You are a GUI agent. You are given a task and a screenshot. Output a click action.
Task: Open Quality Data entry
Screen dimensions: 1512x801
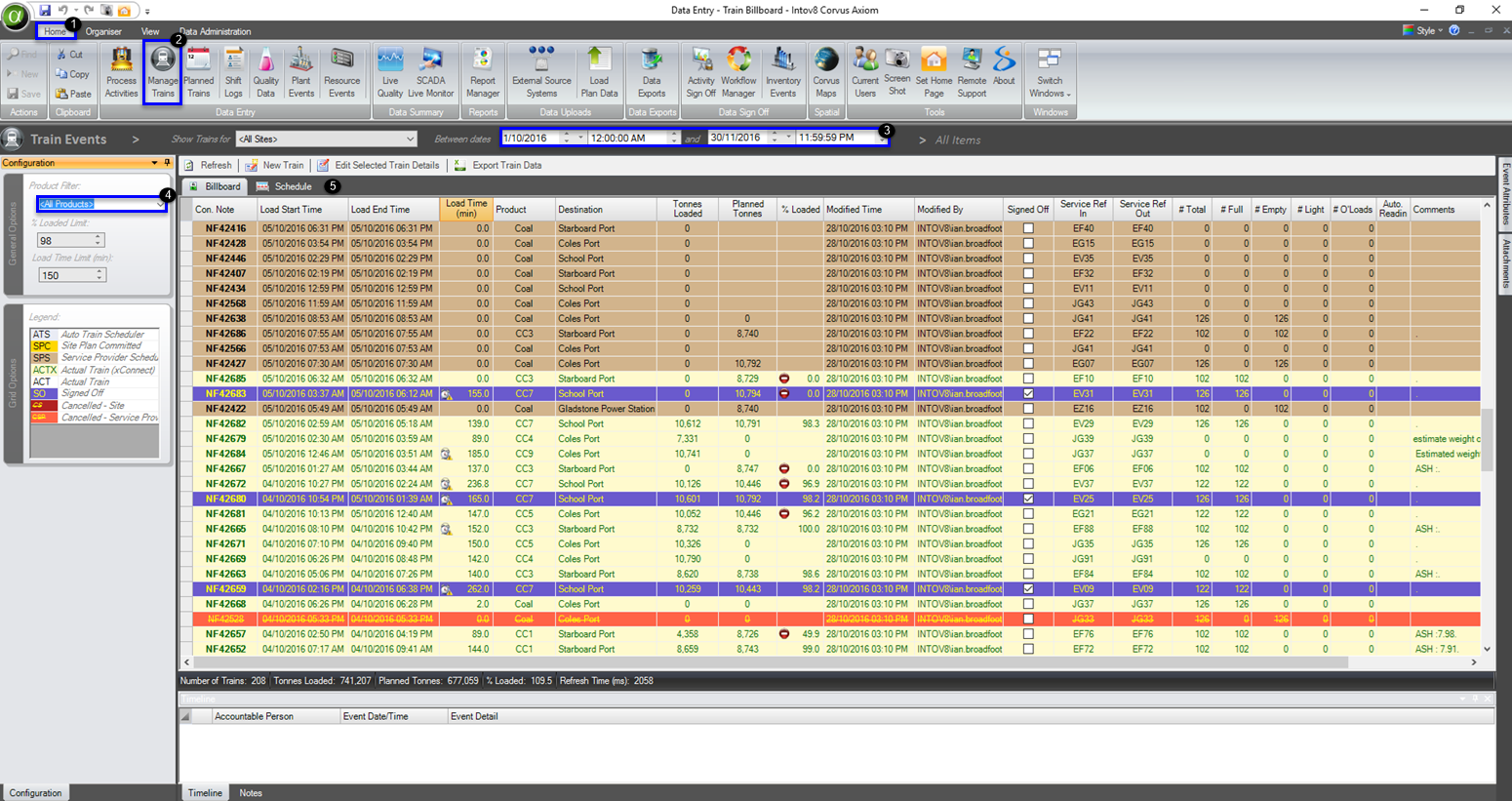tap(265, 72)
